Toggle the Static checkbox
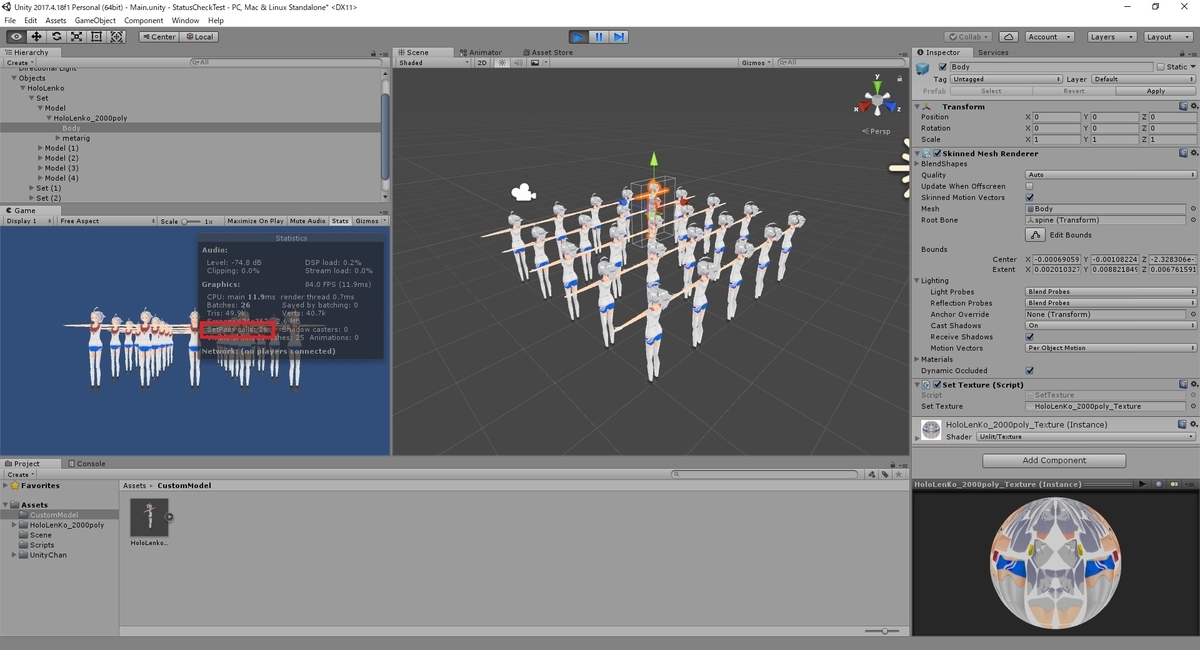The image size is (1200, 650). (1160, 67)
